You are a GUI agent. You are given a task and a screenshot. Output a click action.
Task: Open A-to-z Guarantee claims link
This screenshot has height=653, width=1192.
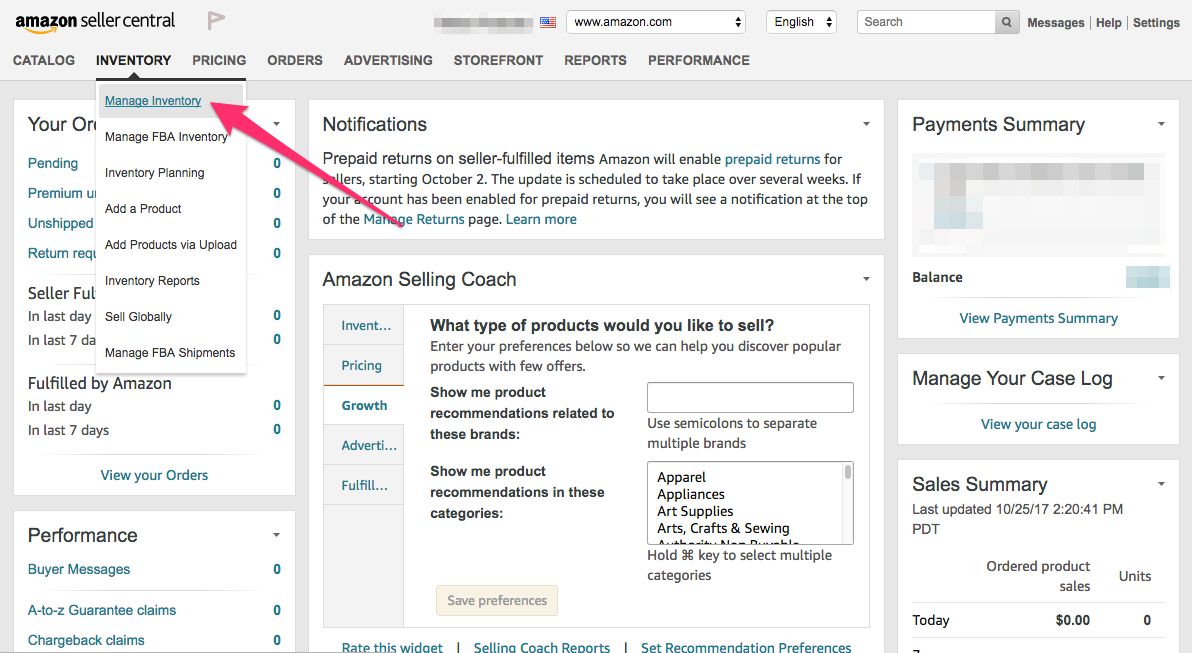click(x=102, y=610)
